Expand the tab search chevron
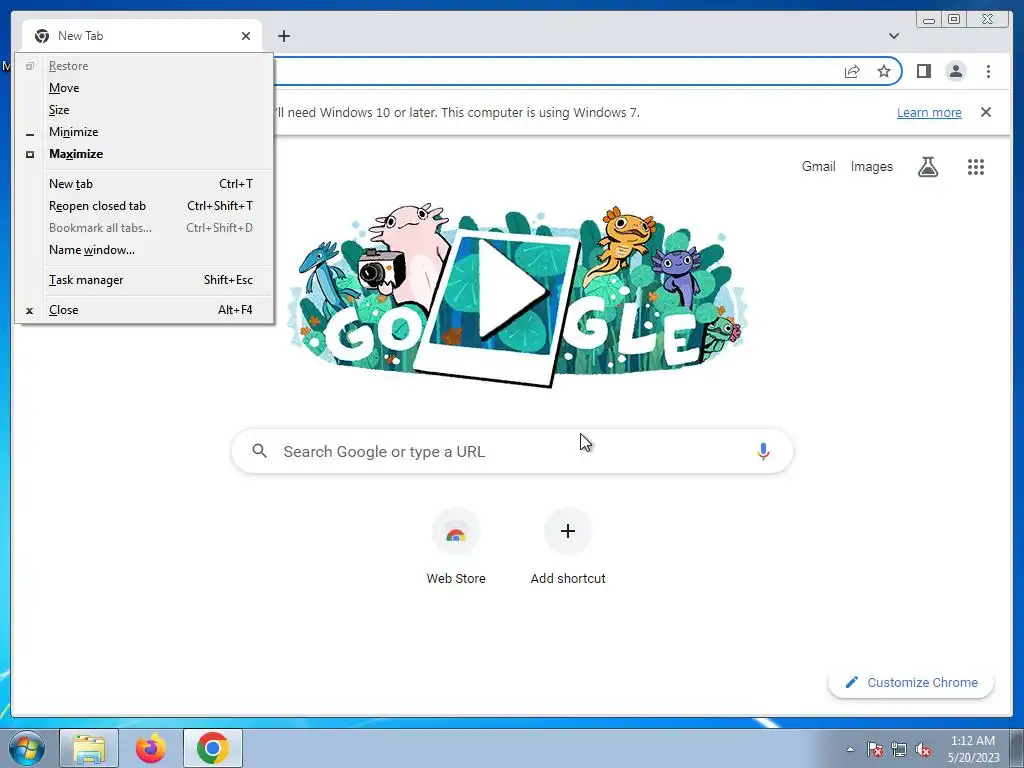 [x=894, y=36]
